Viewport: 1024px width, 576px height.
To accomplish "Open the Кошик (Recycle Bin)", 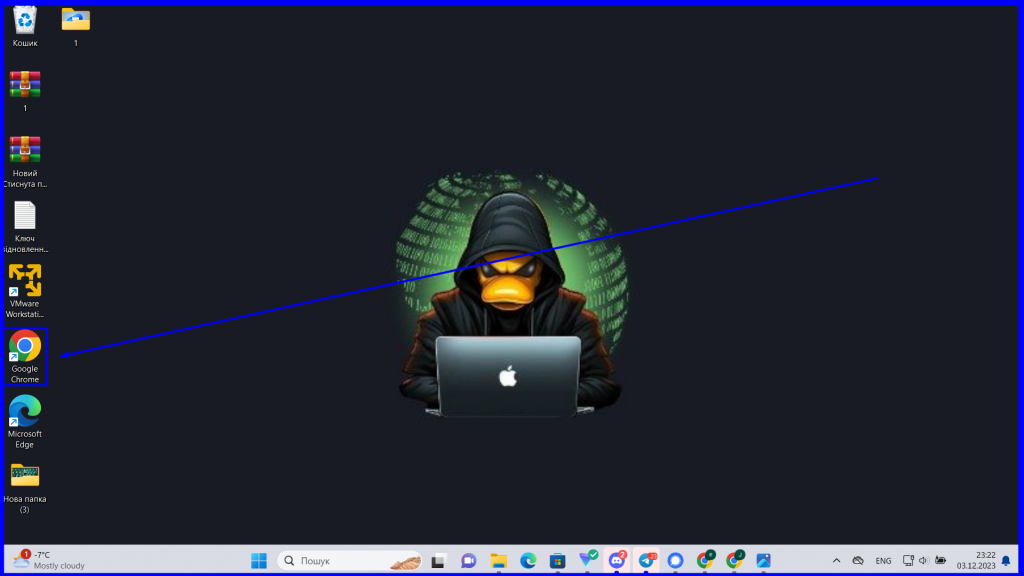I will tap(24, 22).
